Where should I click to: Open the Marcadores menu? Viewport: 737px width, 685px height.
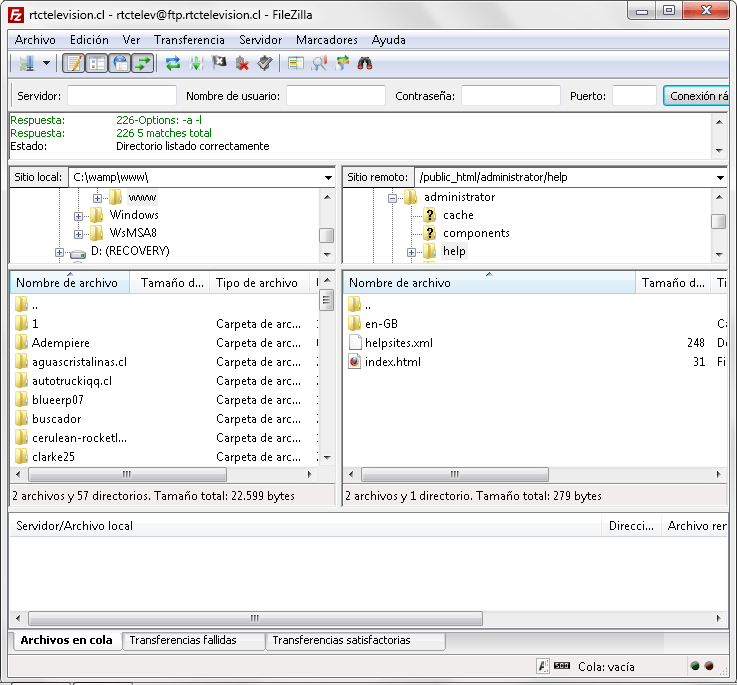tap(327, 40)
